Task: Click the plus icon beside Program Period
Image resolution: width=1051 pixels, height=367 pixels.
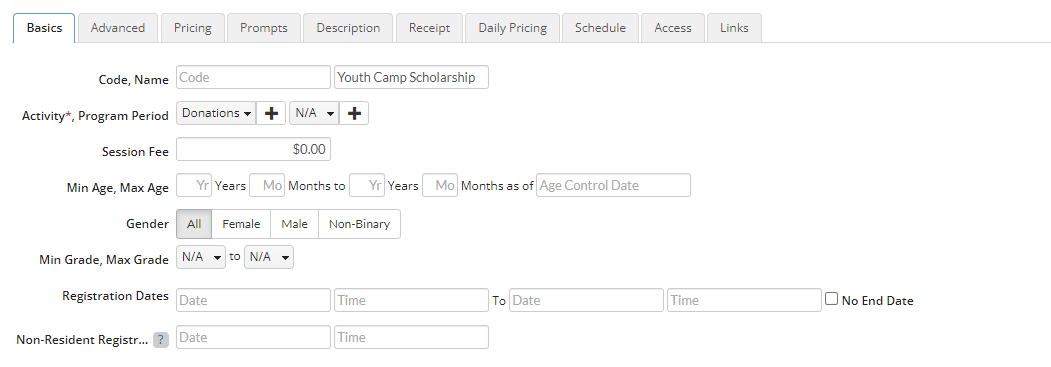Action: click(x=354, y=114)
